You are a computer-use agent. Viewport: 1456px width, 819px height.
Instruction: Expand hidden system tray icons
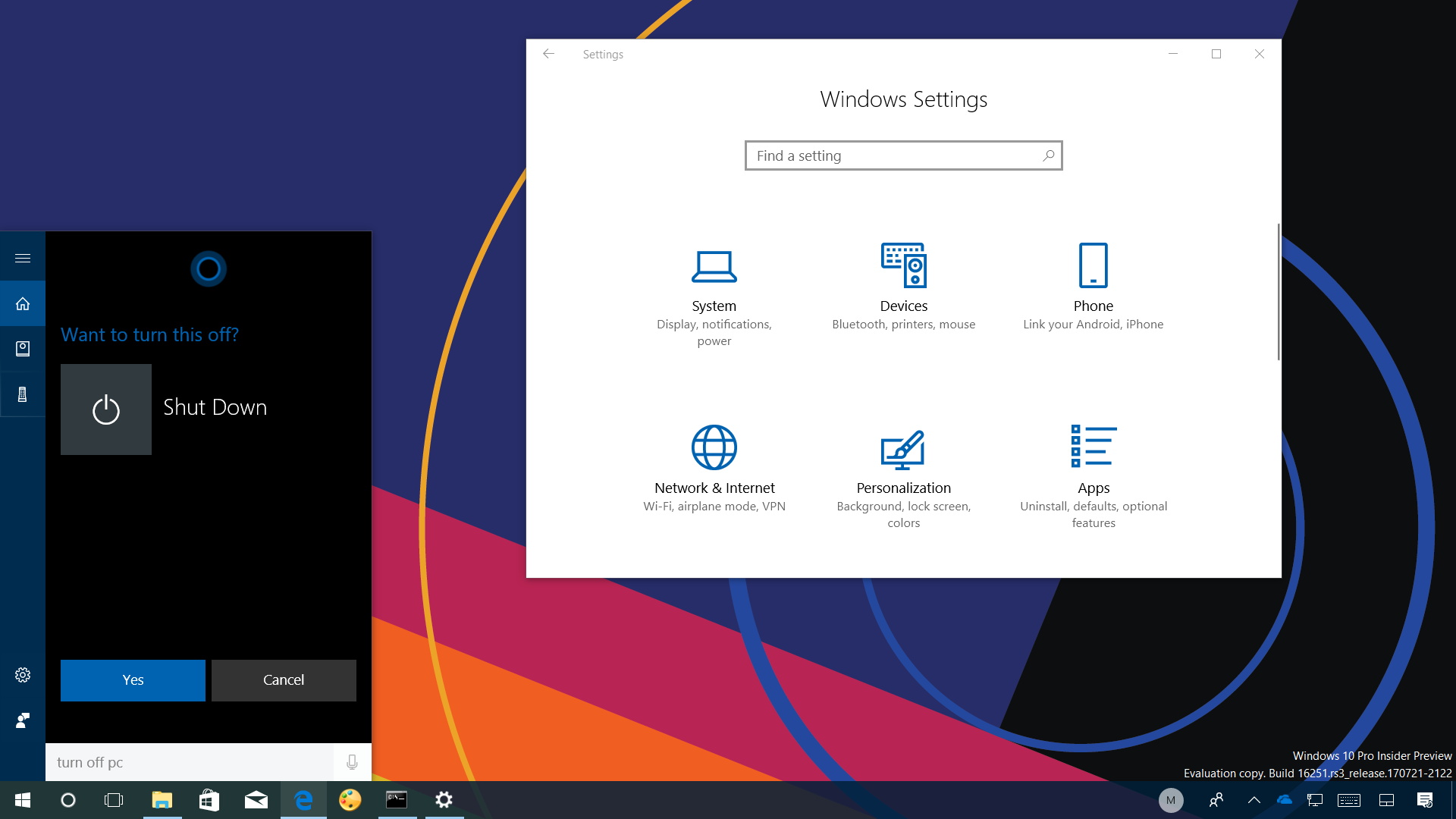(1254, 800)
